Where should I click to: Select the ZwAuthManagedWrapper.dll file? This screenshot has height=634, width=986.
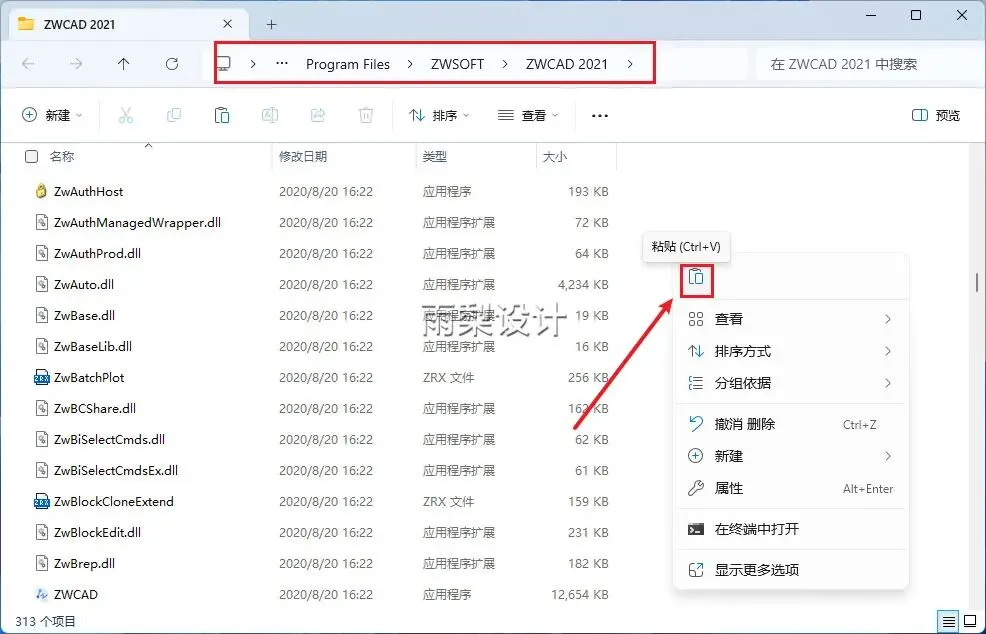point(137,223)
